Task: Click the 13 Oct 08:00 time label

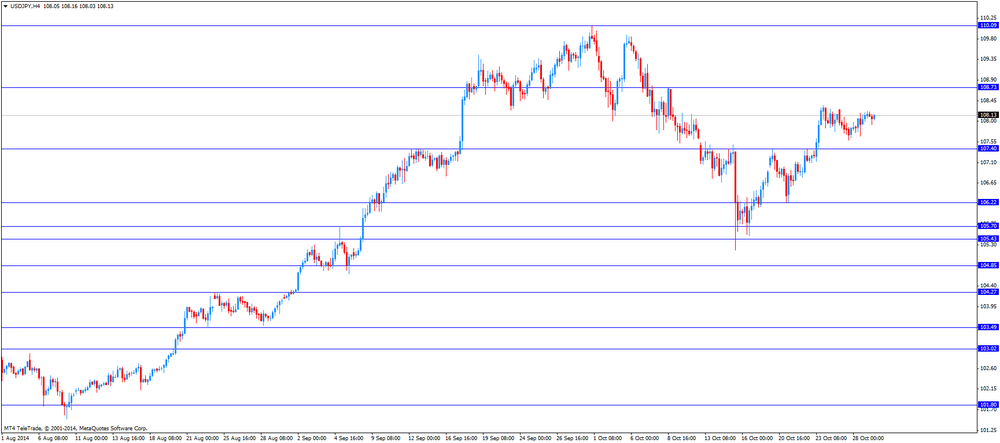Action: 721,439
